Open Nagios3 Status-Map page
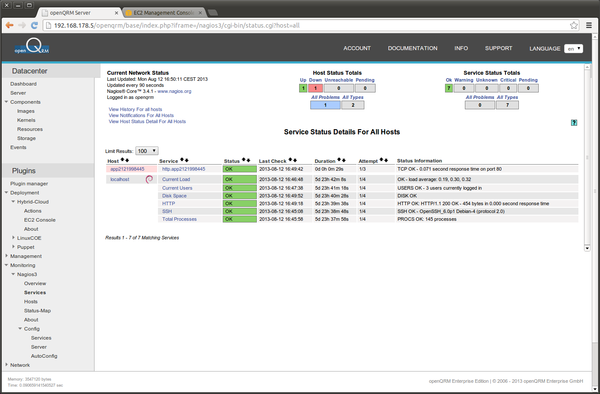The image size is (600, 394). 38,311
